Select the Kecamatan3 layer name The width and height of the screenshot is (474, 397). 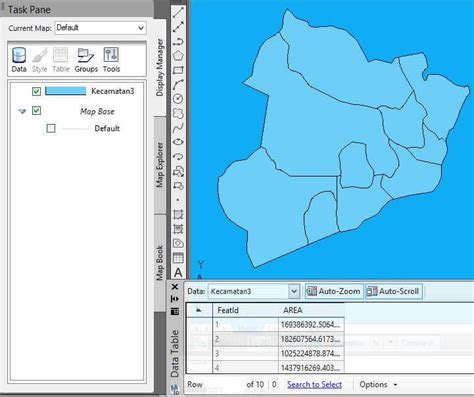pos(113,91)
